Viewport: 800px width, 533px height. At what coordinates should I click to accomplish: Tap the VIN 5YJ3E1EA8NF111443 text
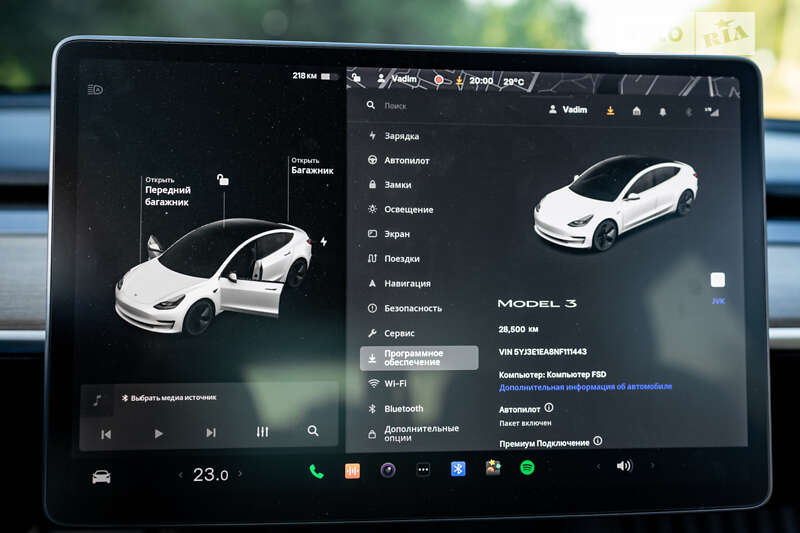point(542,352)
